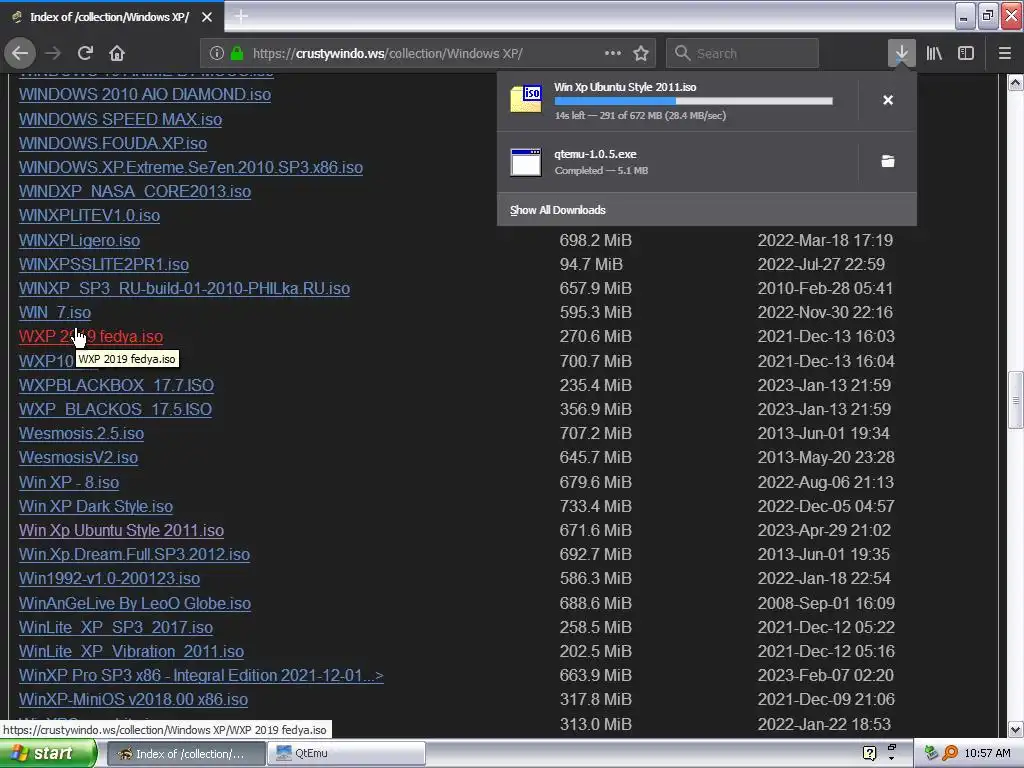This screenshot has height=768, width=1024.
Task: Click the orange magnifier tray icon
Action: coord(950,753)
